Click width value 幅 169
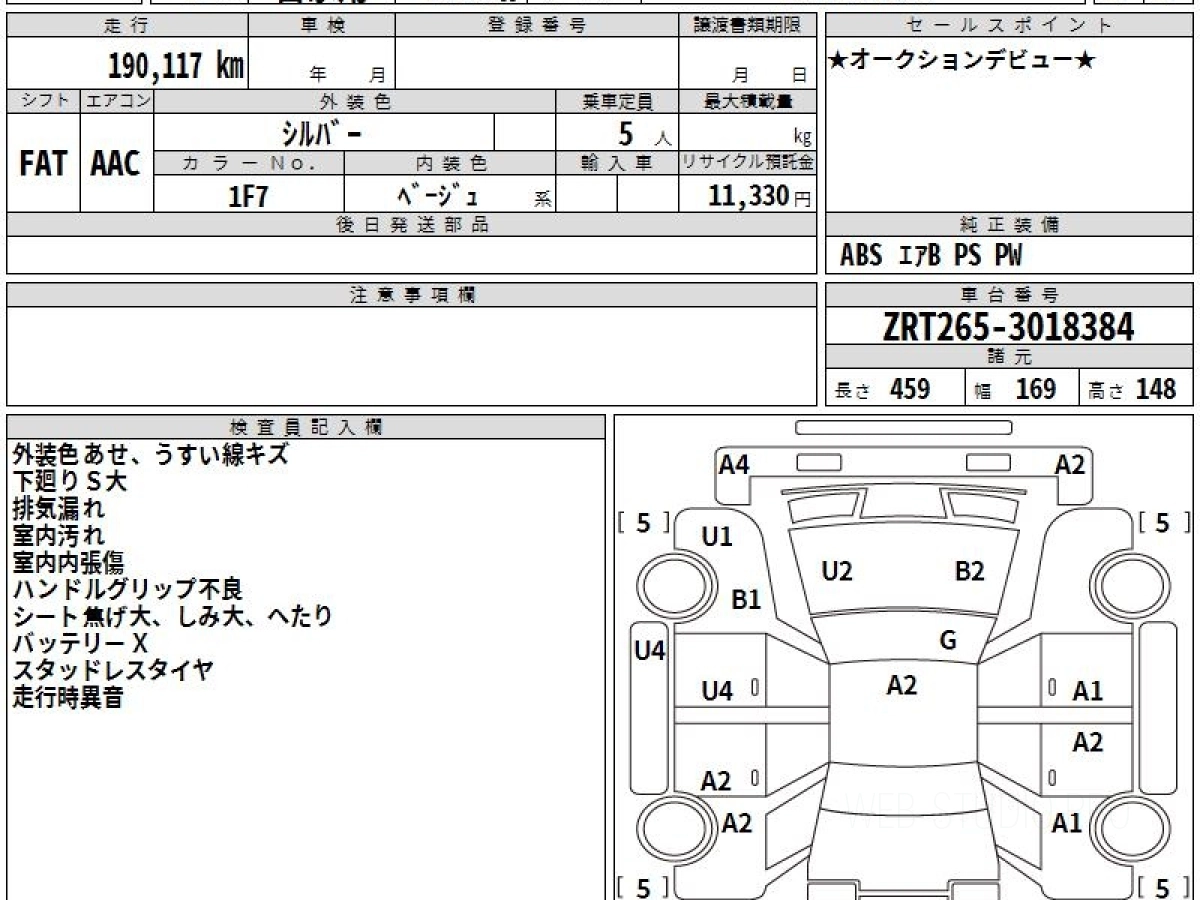 tap(1015, 389)
